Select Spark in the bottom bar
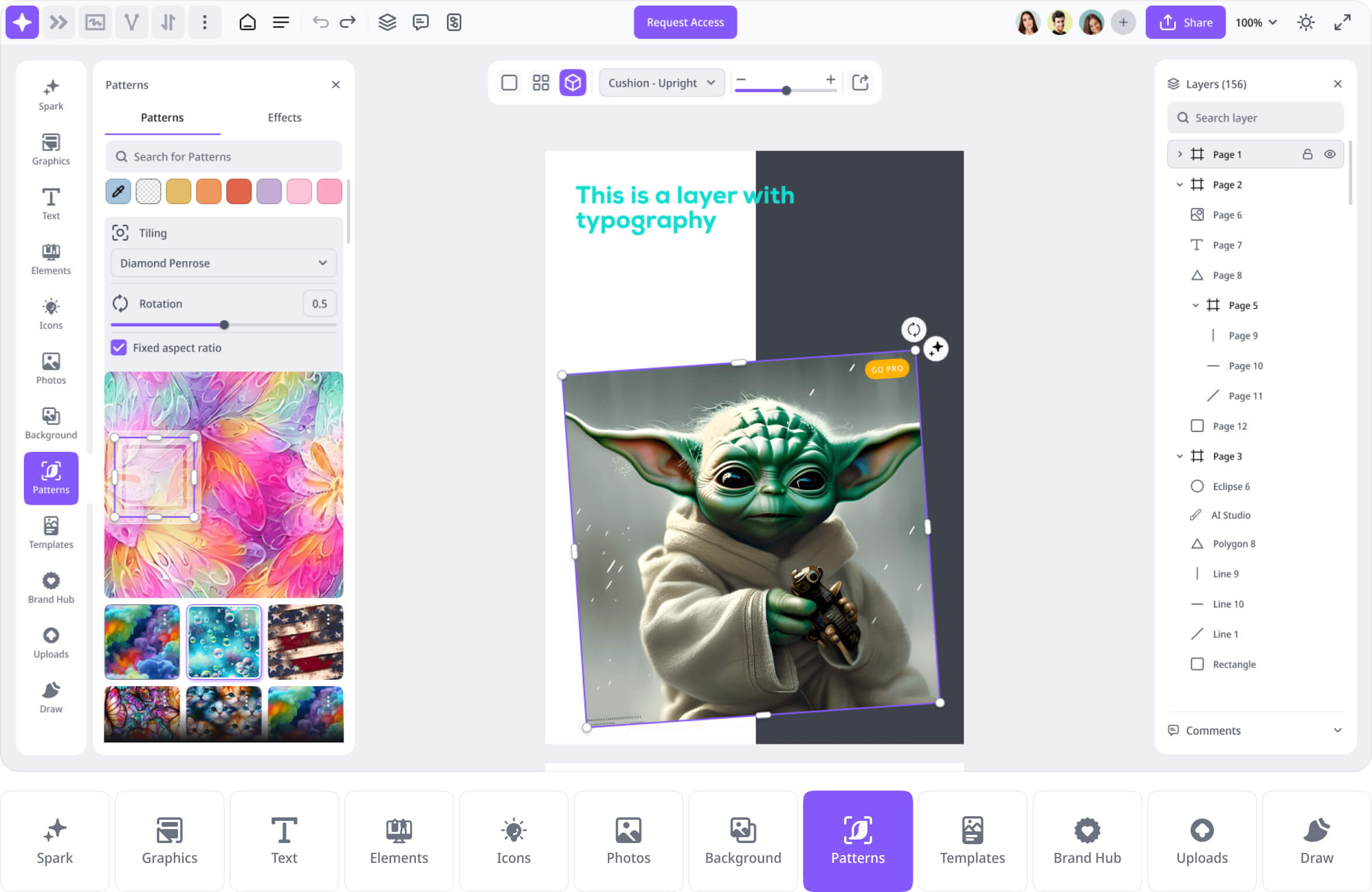 (55, 841)
